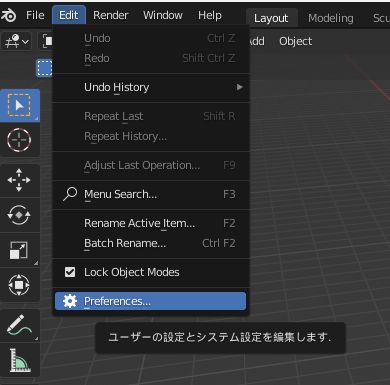Select the Annotate pencil tool
Viewport: 390px width, 385px height.
click(x=19, y=325)
